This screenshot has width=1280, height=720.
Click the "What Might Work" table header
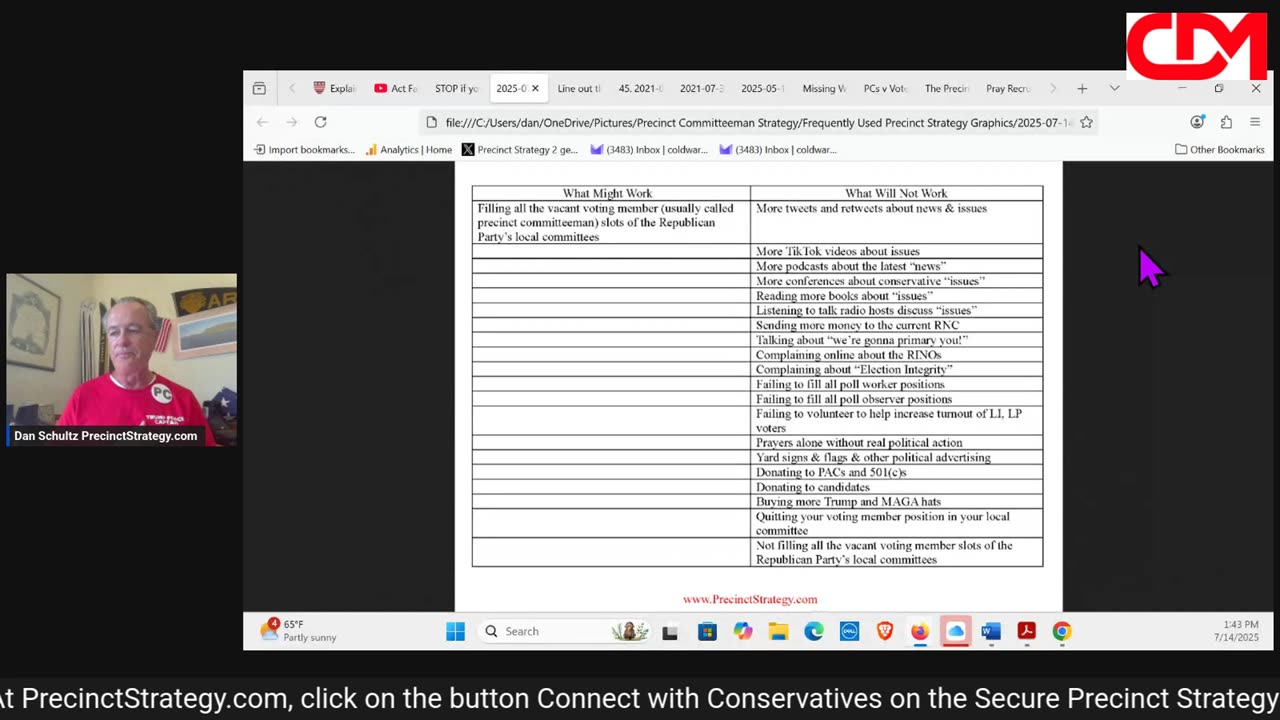607,193
